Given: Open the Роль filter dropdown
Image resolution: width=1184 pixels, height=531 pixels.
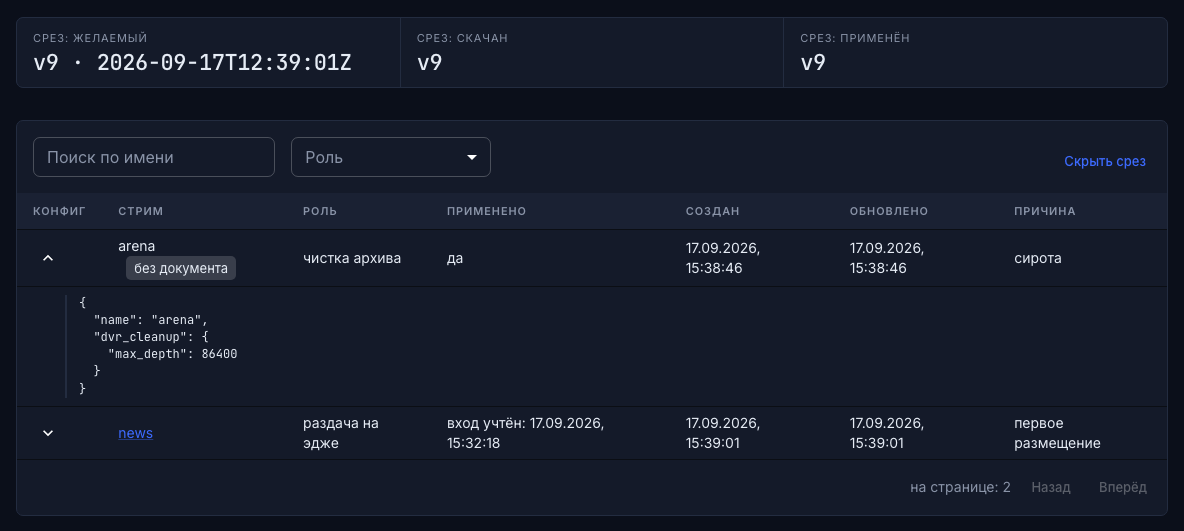Looking at the screenshot, I should (390, 157).
